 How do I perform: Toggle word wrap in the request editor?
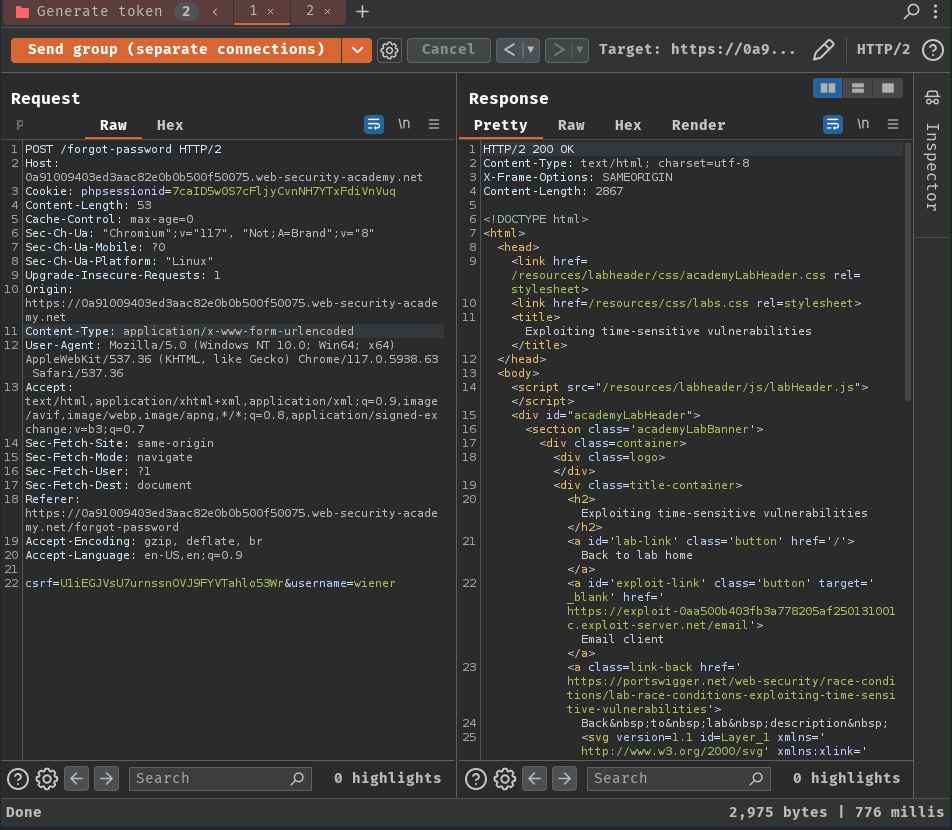pyautogui.click(x=374, y=124)
